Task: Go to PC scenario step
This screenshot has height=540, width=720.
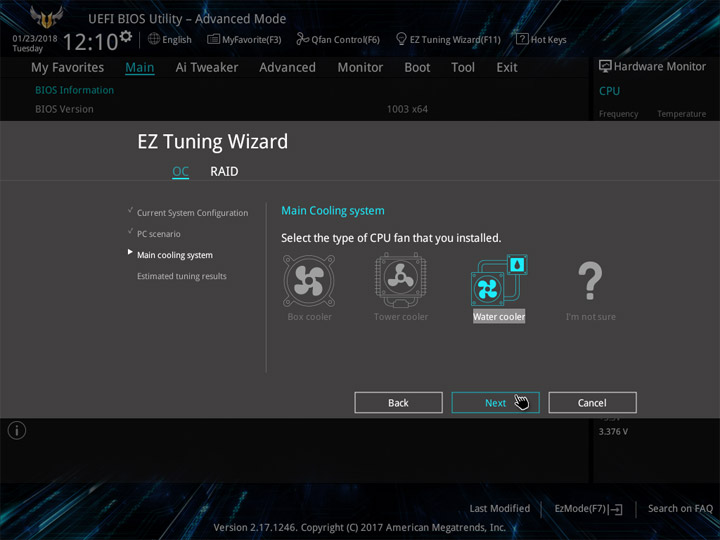Action: (x=158, y=234)
